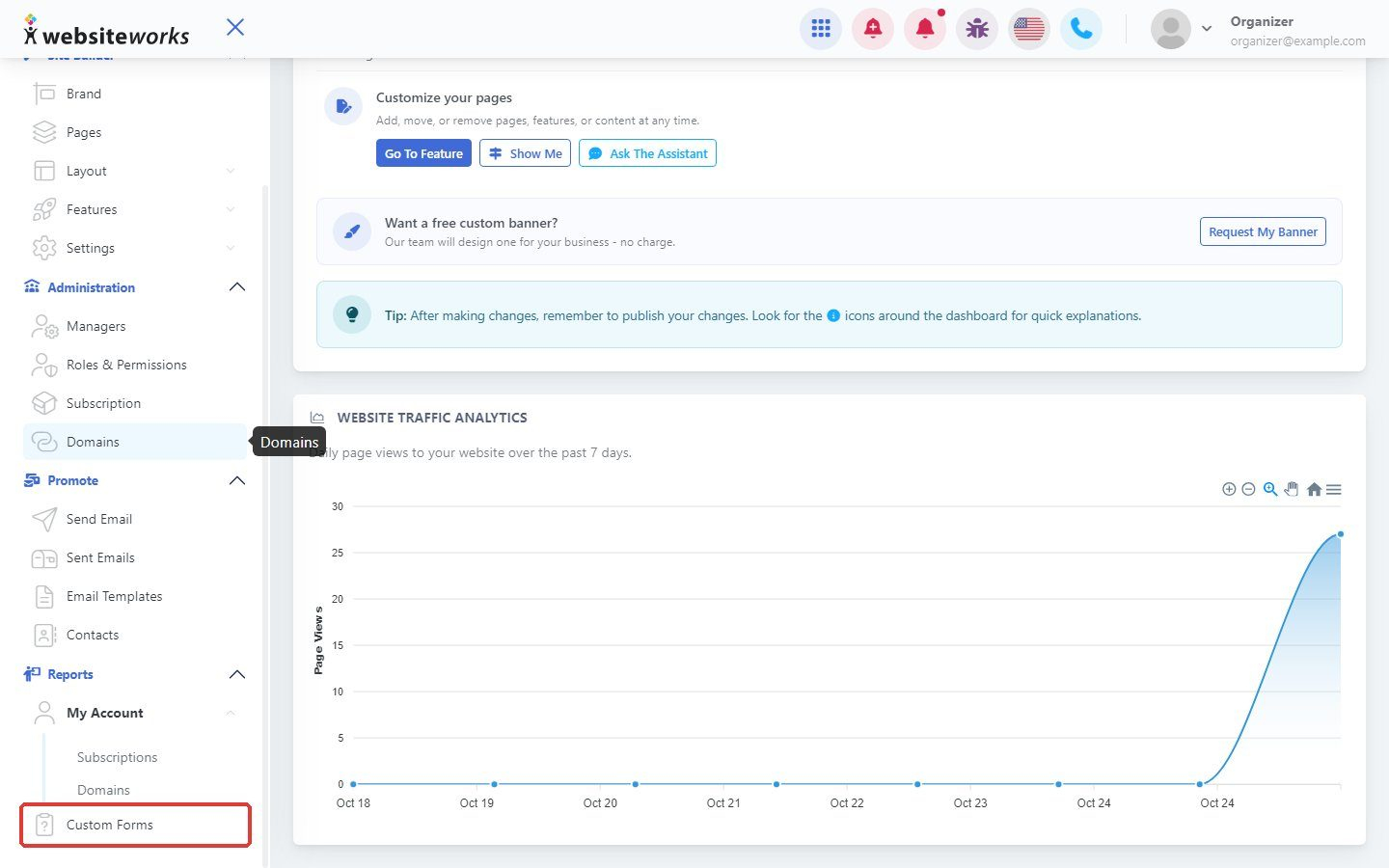The height and width of the screenshot is (868, 1389).
Task: Click the phone contact icon
Action: pos(1081,29)
